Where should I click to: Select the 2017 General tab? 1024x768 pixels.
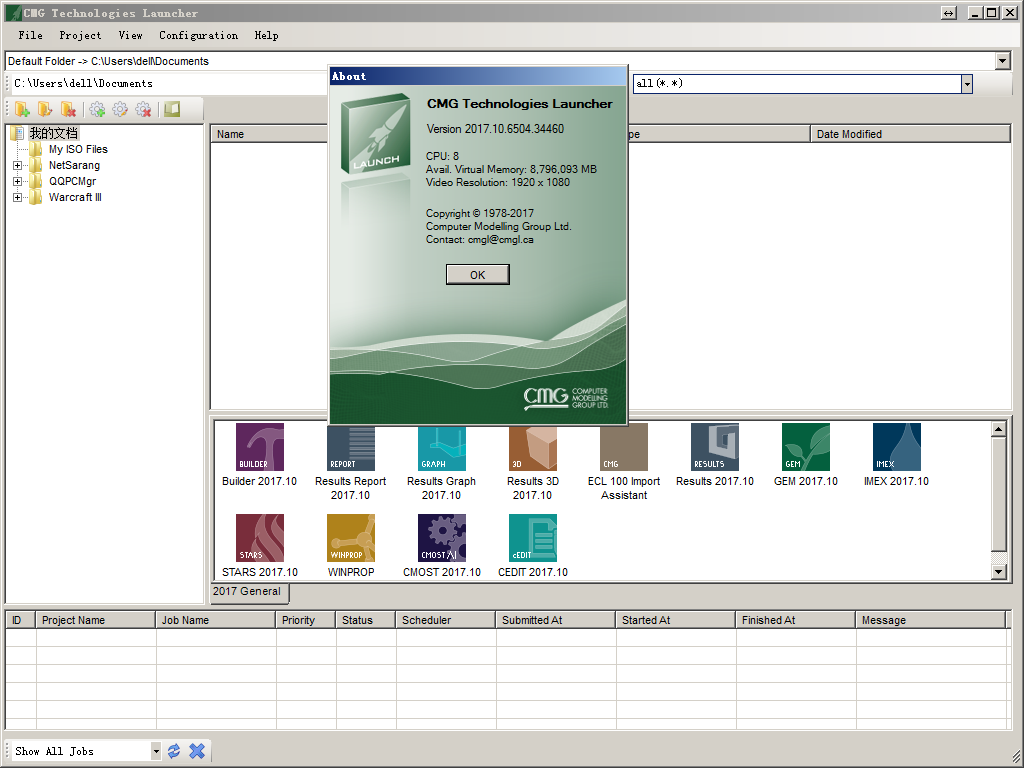(x=249, y=592)
